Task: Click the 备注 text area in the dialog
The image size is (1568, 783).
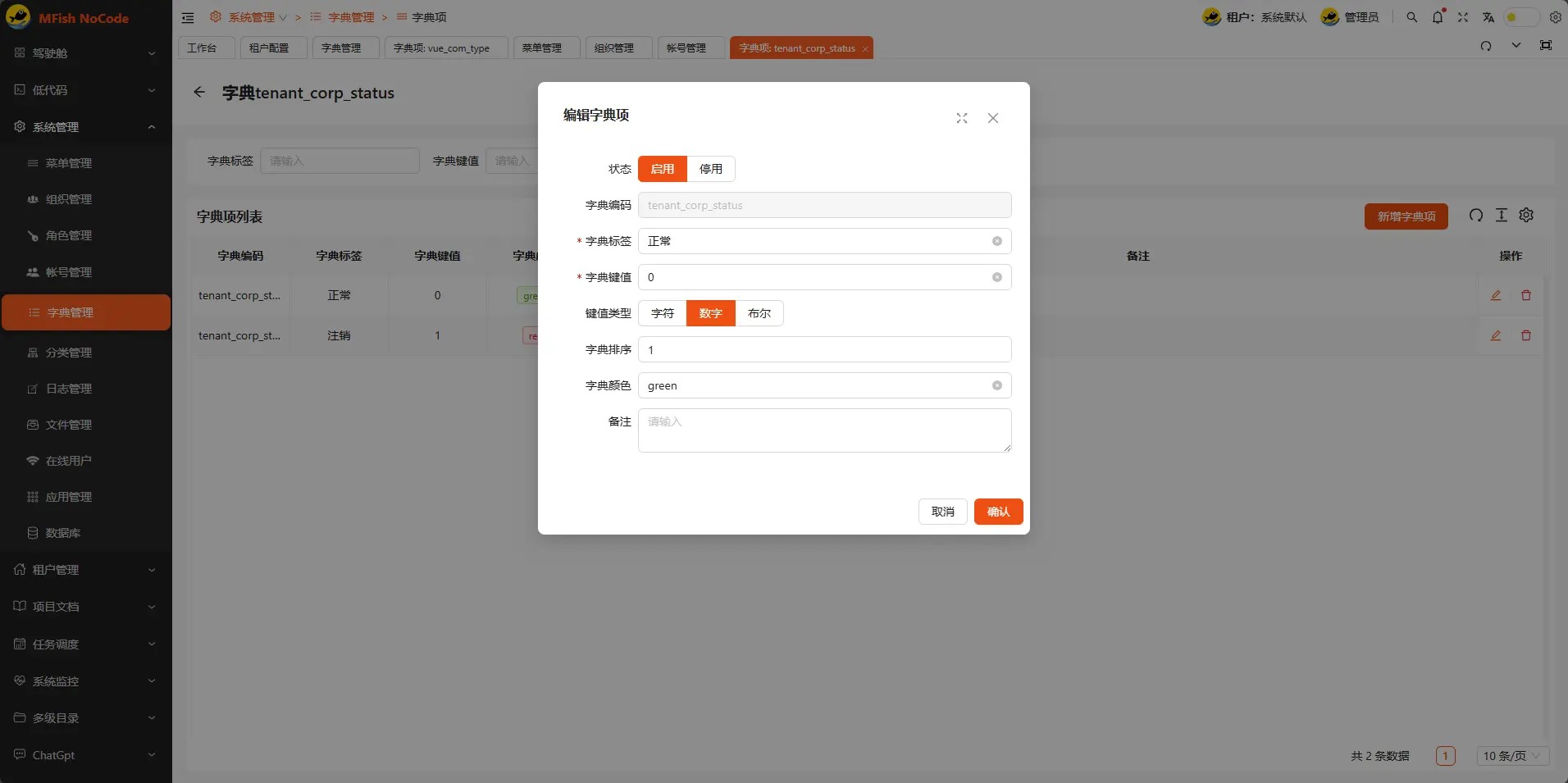Action: pos(823,430)
